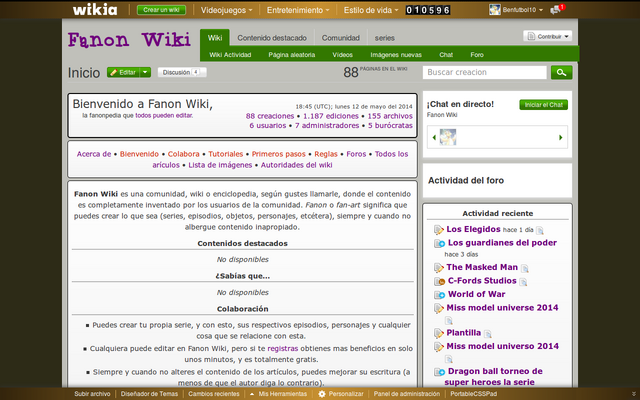Open Videos submenu item
640x400 pixels.
coord(342,55)
